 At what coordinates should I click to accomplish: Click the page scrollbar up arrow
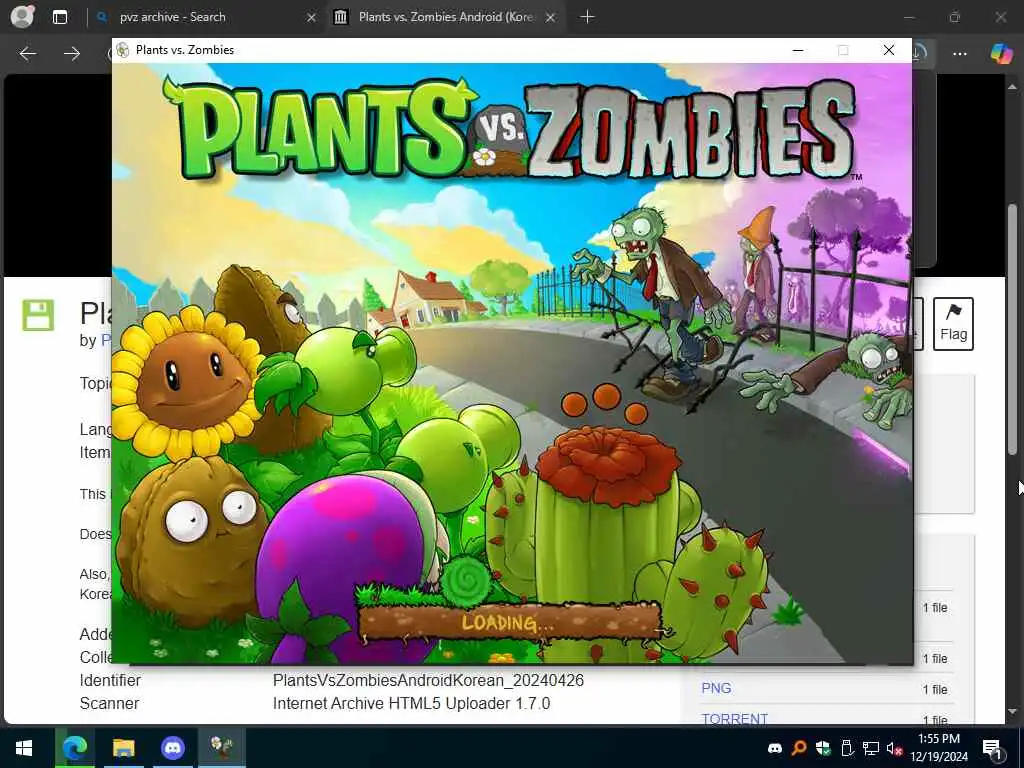(1012, 86)
